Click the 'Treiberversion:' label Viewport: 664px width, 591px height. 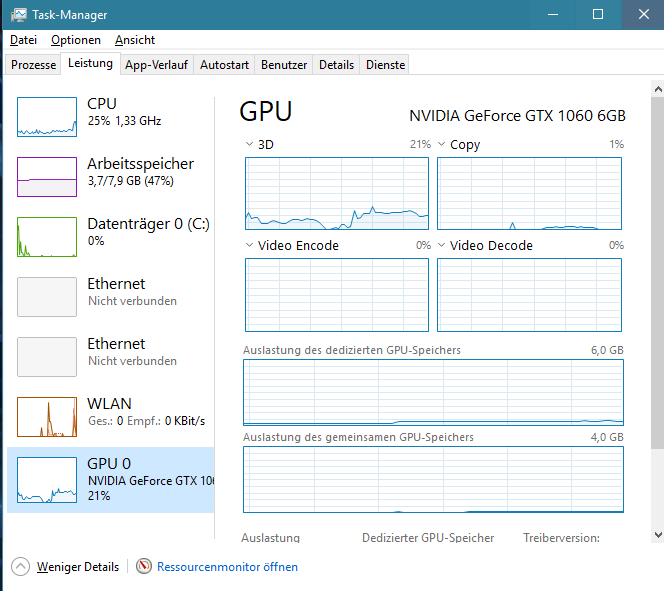click(562, 538)
